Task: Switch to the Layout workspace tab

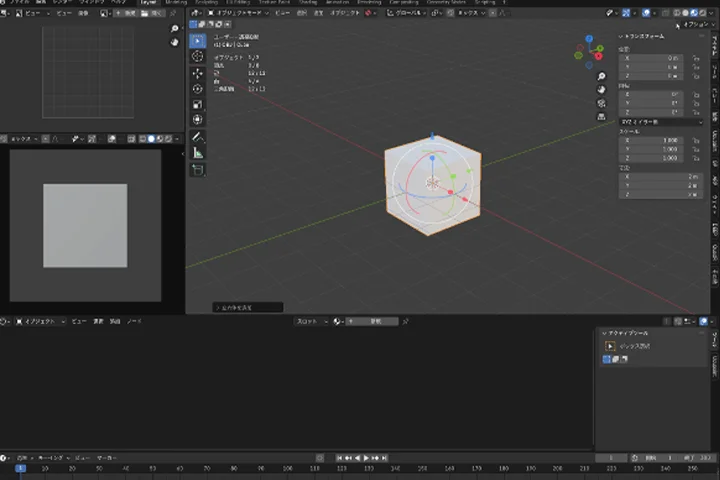Action: tap(148, 2)
